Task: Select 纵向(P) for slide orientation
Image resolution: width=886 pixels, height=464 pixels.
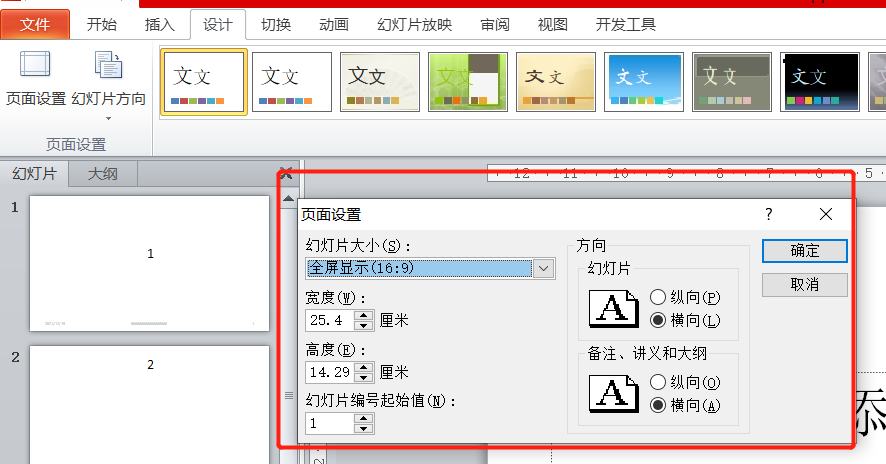Action: tap(658, 297)
